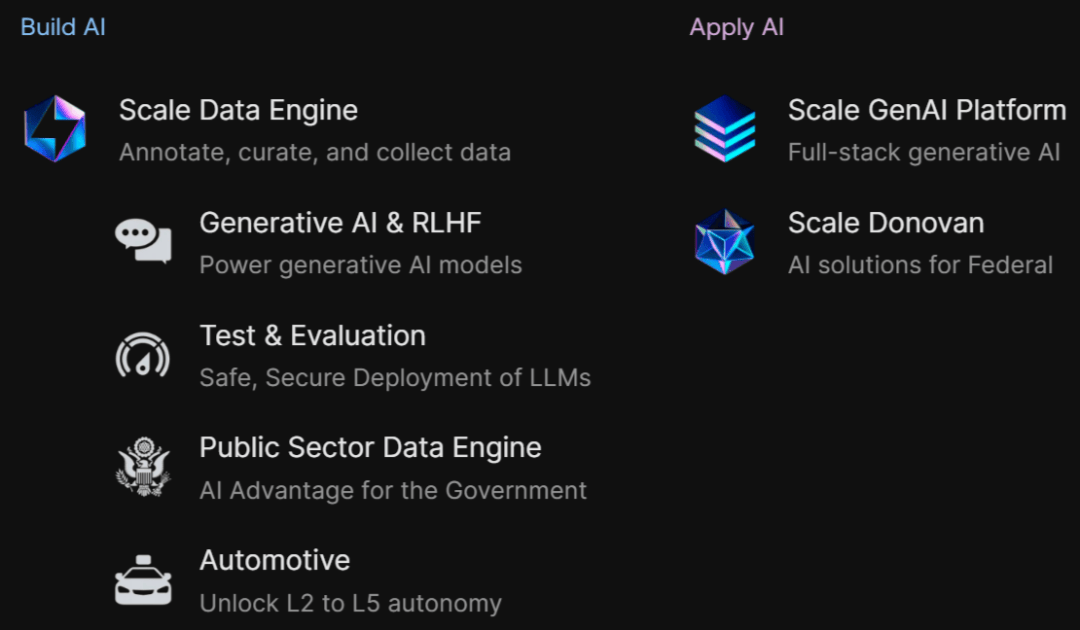Open the Generative AI & RLHF link
This screenshot has height=630, width=1080.
(x=340, y=222)
